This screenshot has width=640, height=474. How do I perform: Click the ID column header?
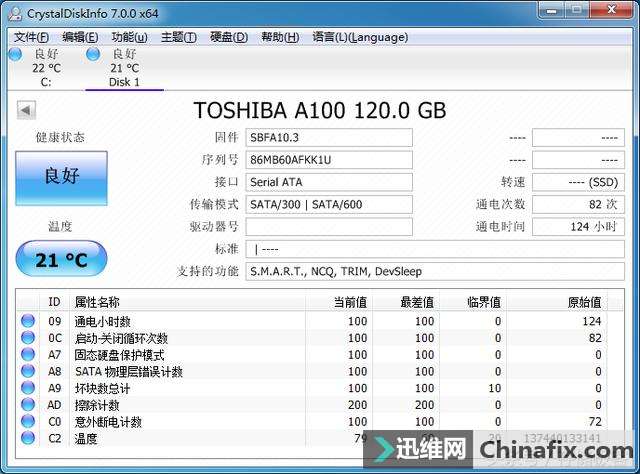click(55, 302)
